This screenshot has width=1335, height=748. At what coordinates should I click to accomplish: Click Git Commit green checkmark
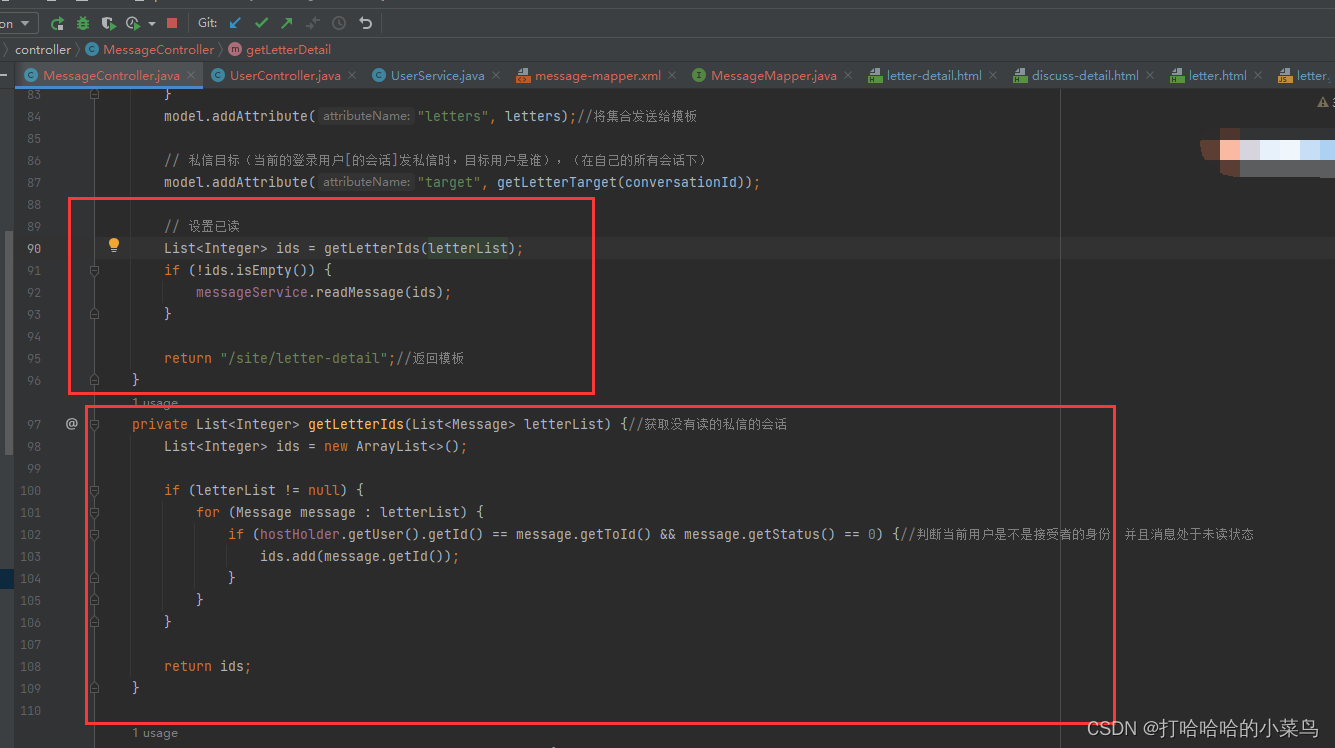262,22
